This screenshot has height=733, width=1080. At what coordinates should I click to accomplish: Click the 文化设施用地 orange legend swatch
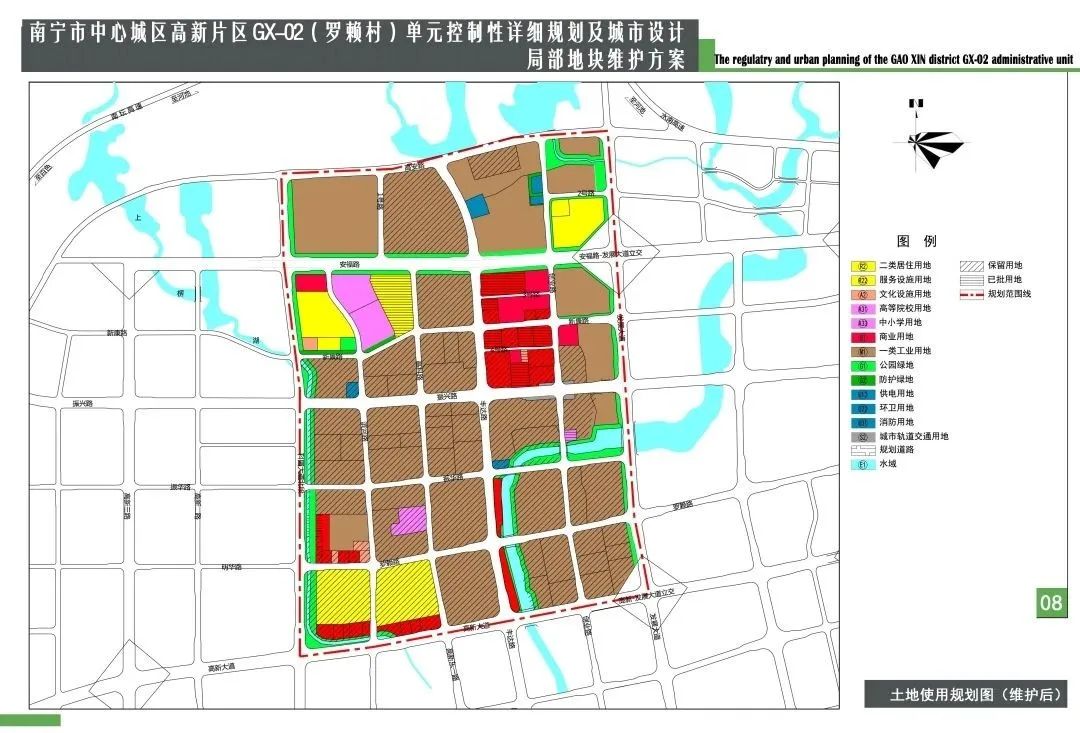861,294
